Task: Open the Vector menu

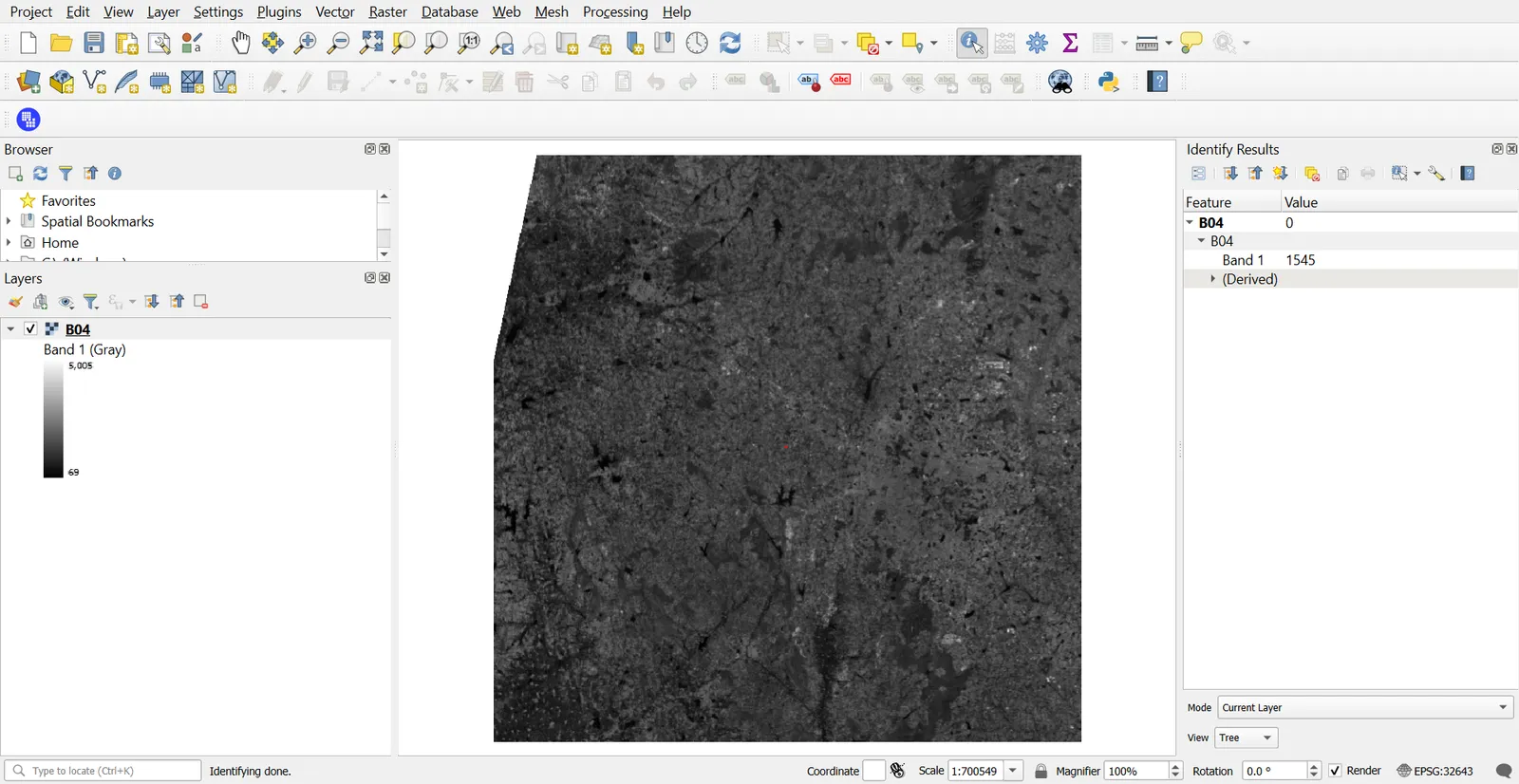Action: pyautogui.click(x=335, y=11)
